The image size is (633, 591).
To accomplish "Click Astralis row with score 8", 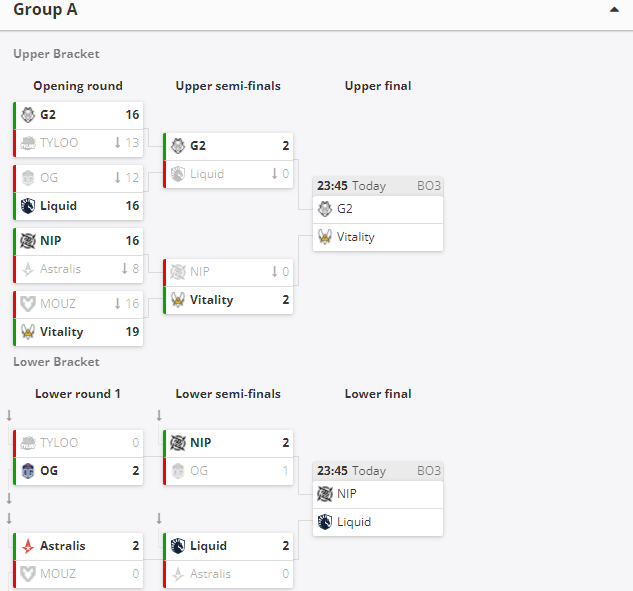I will click(78, 269).
